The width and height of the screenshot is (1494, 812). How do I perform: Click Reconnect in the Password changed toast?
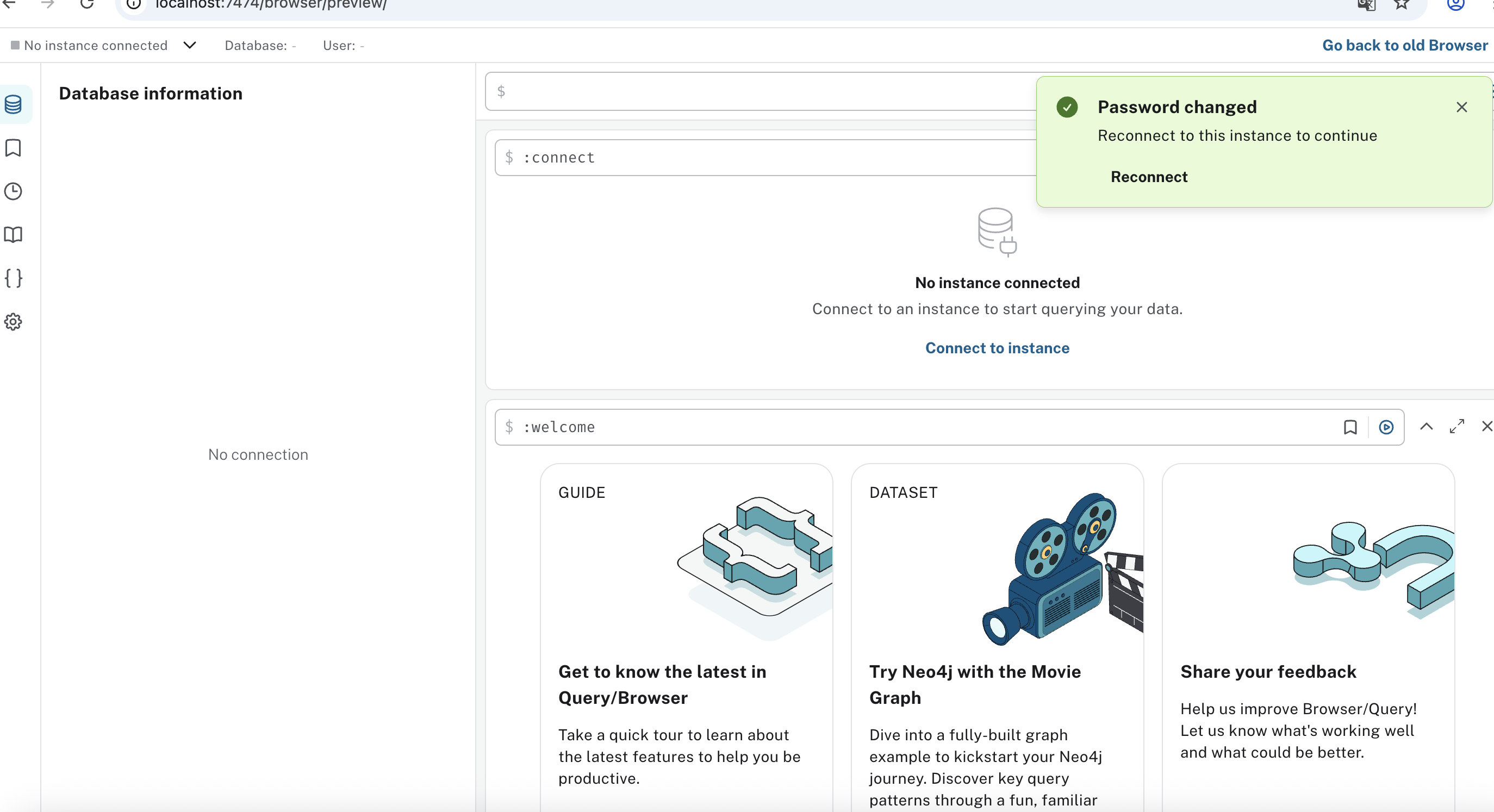tap(1149, 177)
